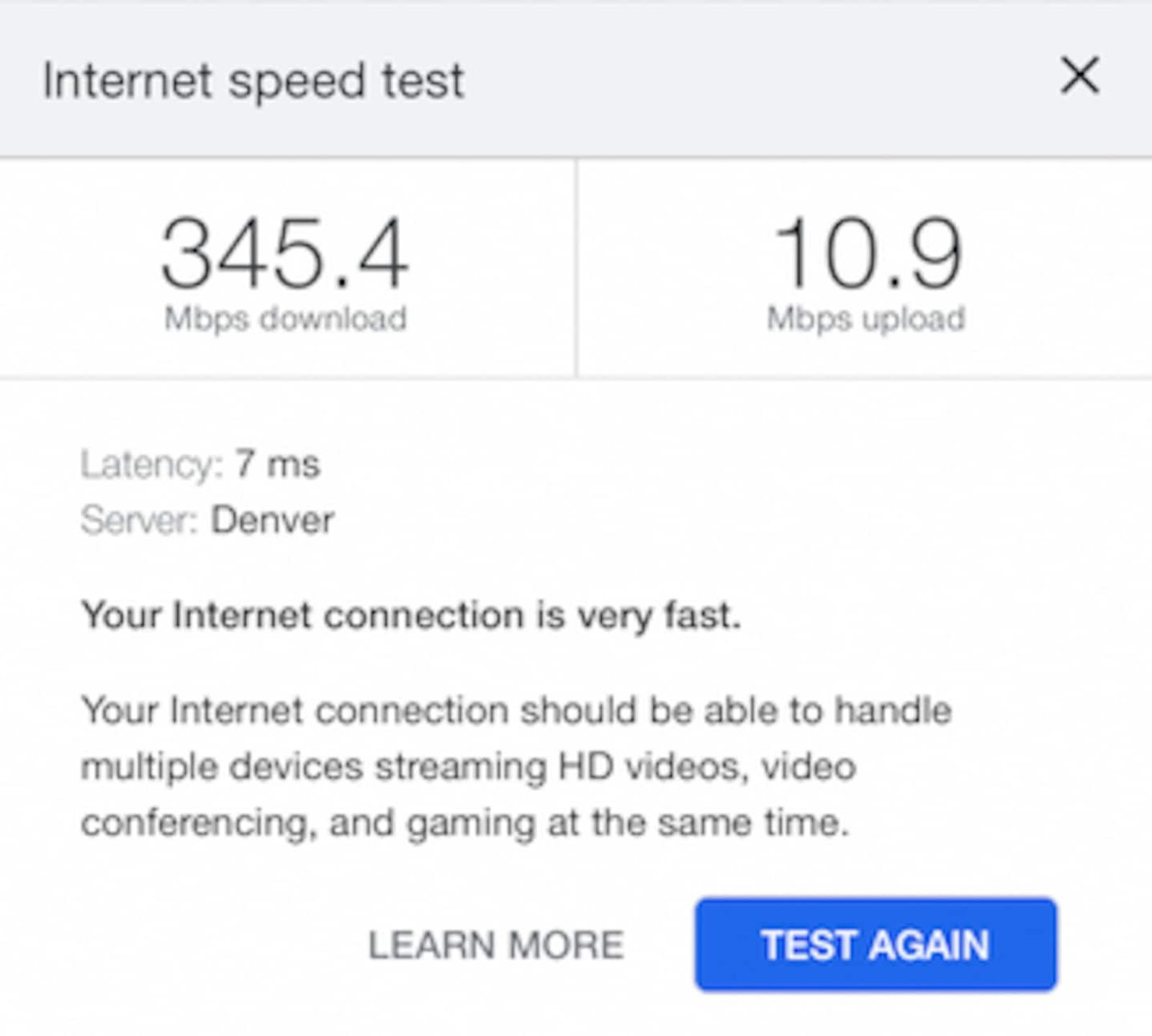Screen dimensions: 1152x1036
Task: Click the Mbps download label
Action: pos(285,318)
